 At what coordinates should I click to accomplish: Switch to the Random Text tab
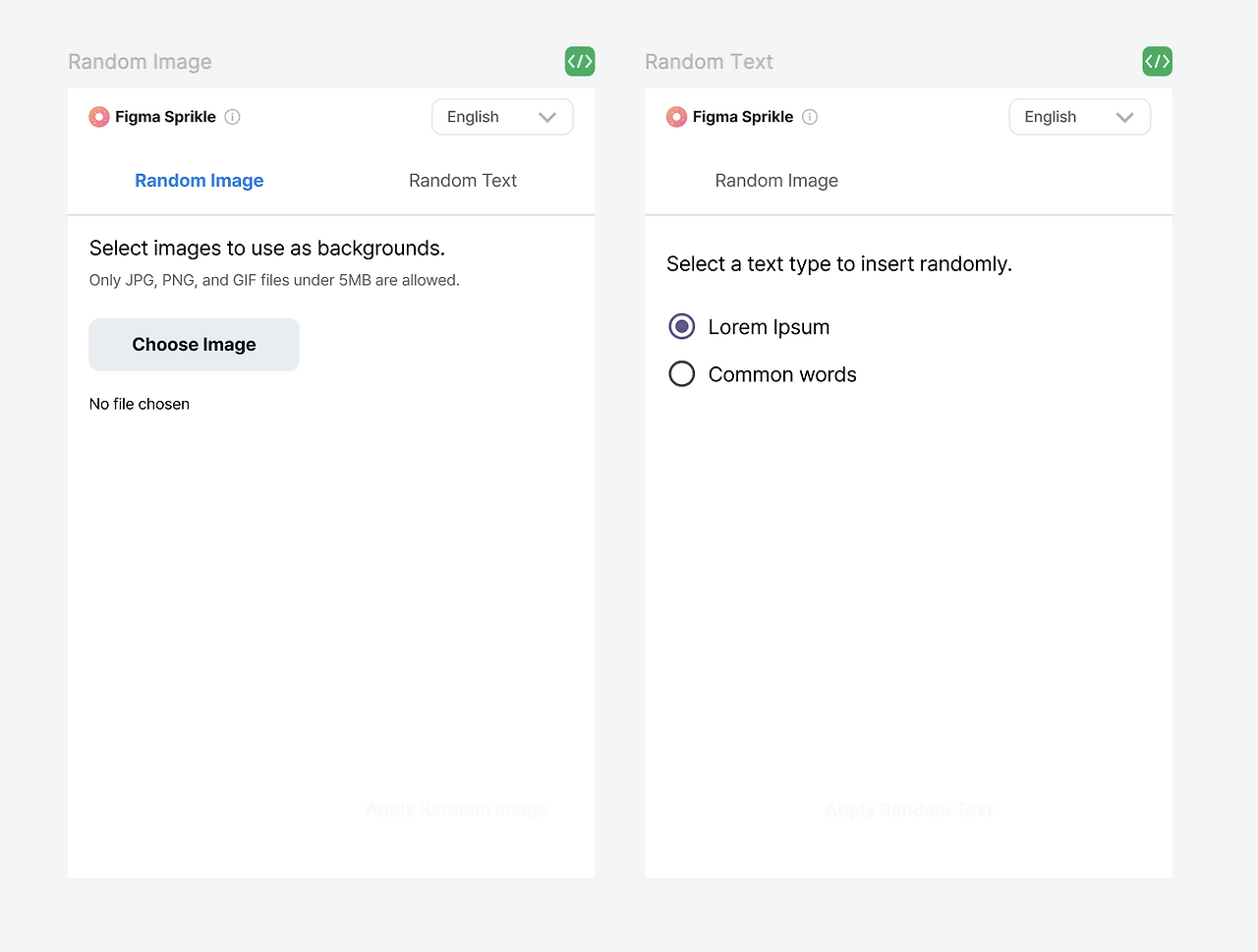(463, 181)
